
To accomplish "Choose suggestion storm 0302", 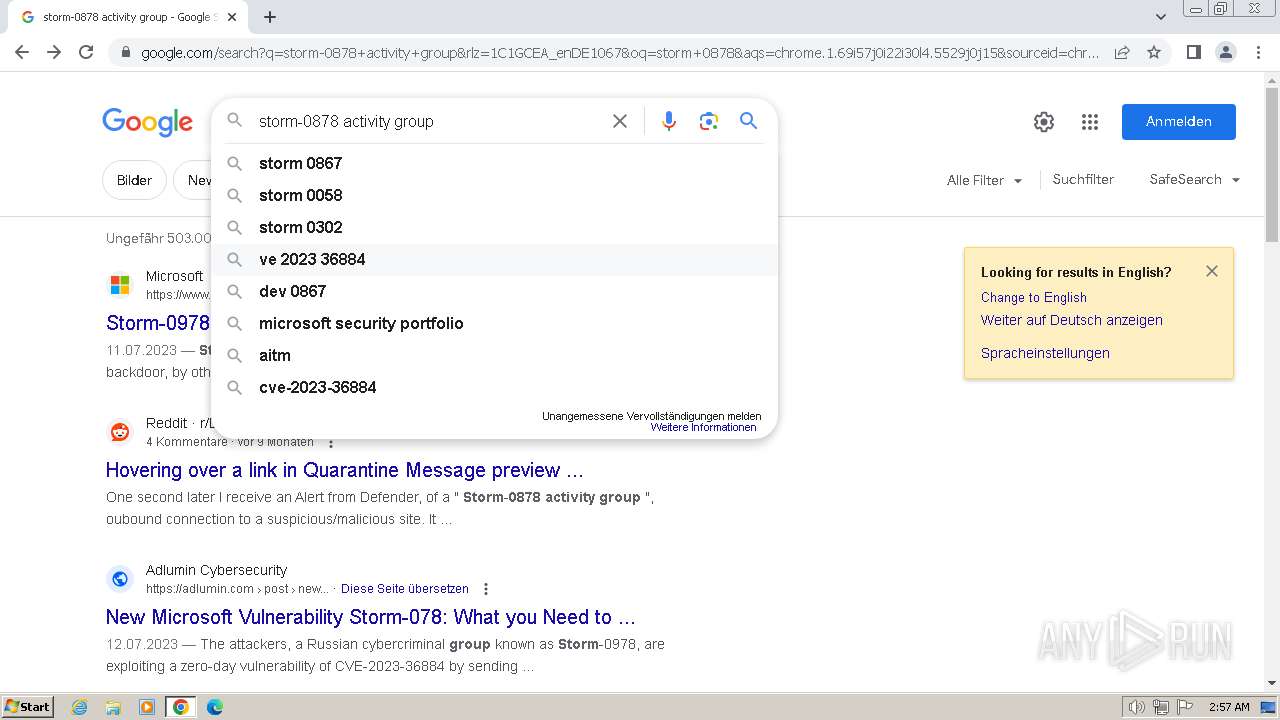I will tap(495, 227).
